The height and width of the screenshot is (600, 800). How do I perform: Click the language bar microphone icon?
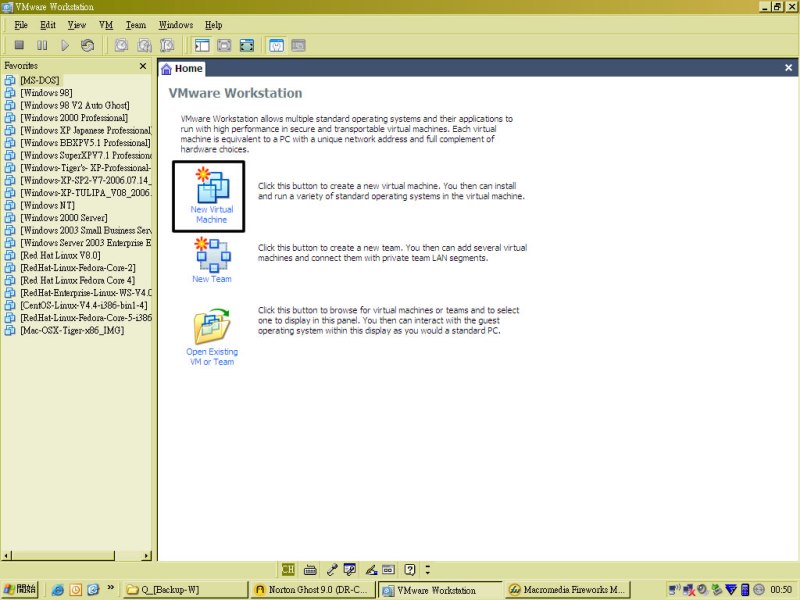tap(332, 569)
